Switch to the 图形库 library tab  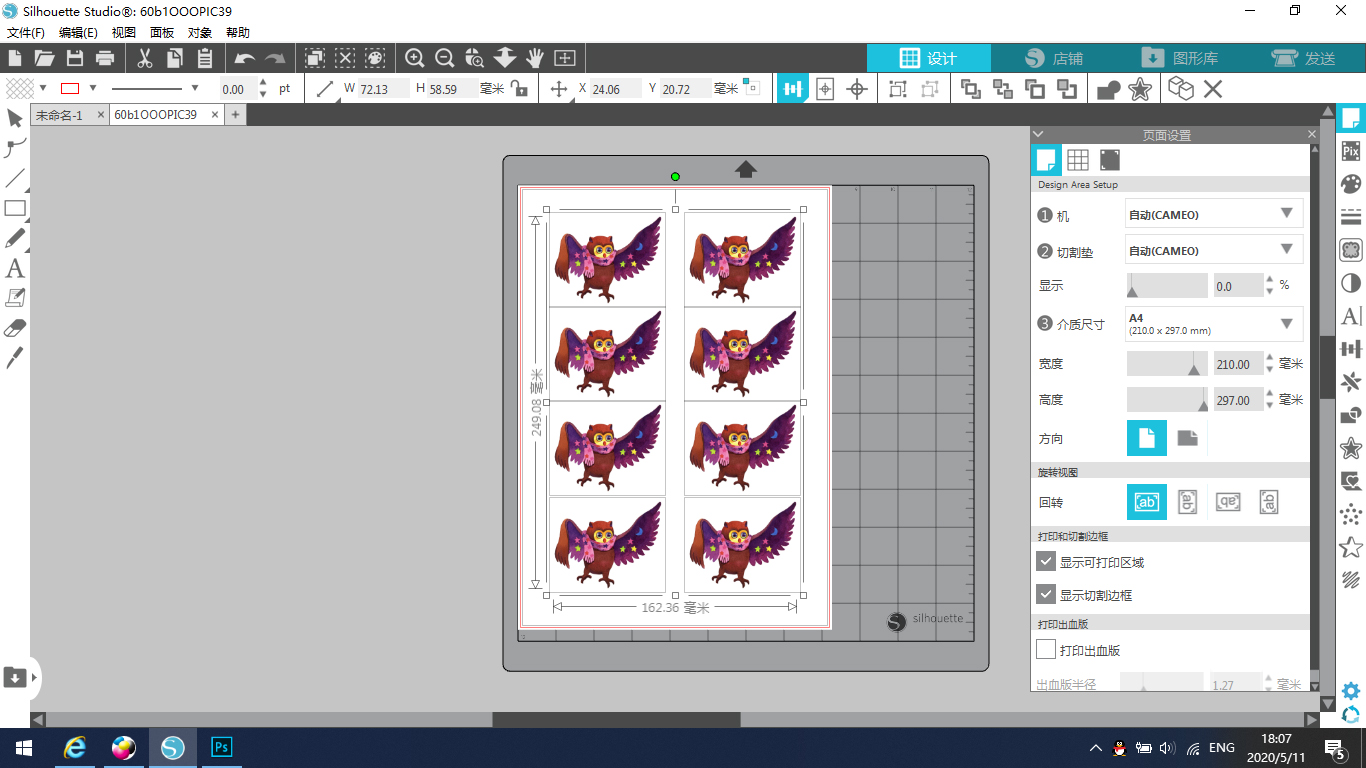pyautogui.click(x=1179, y=58)
